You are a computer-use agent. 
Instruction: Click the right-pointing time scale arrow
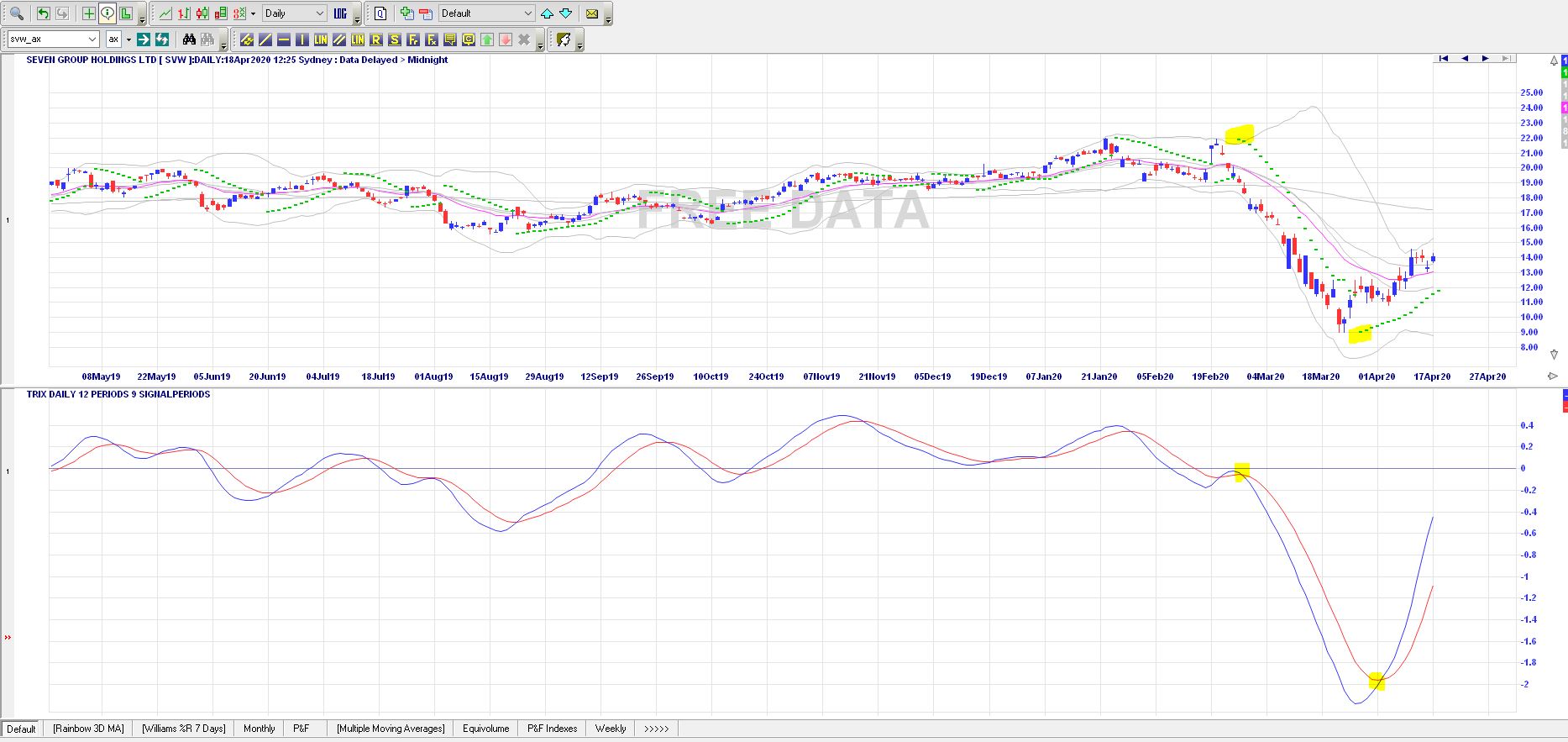[1553, 376]
